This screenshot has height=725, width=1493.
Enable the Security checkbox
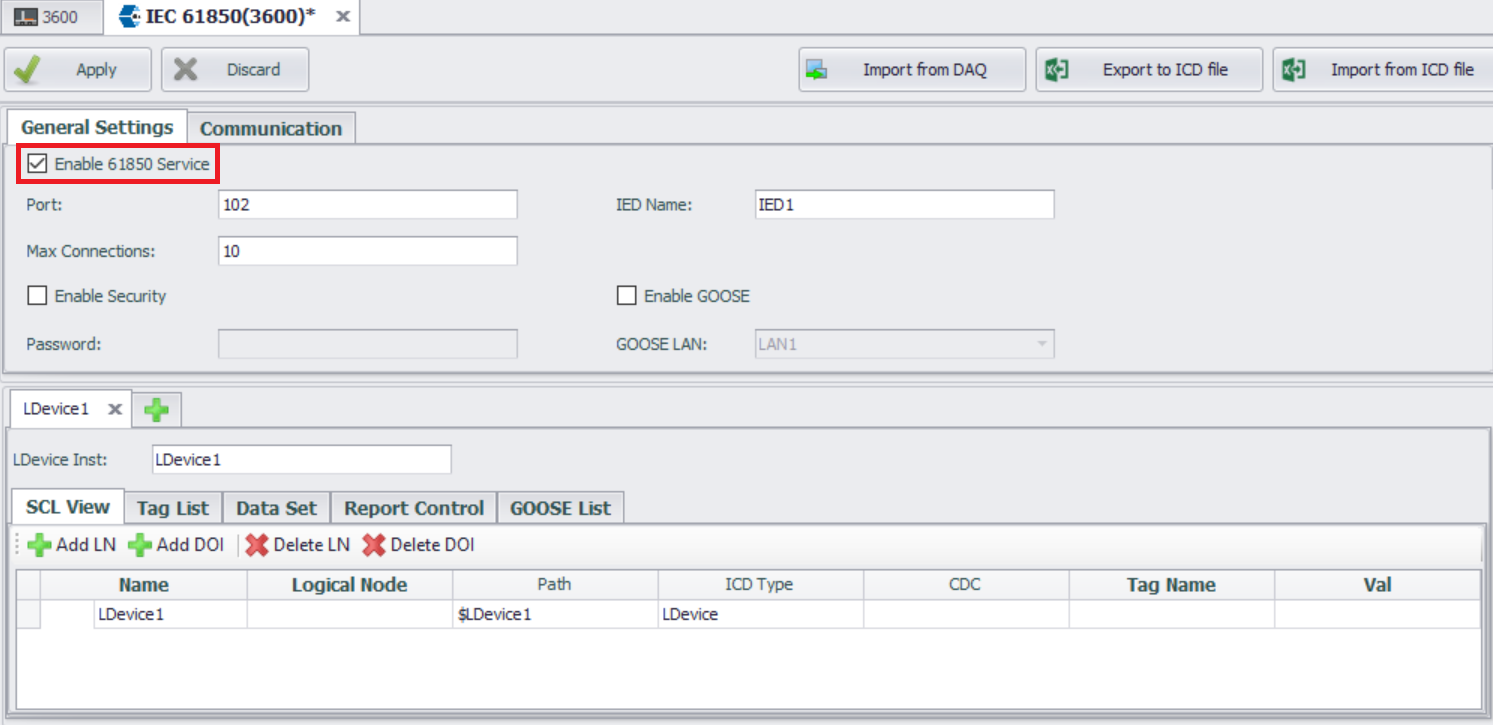coord(38,296)
